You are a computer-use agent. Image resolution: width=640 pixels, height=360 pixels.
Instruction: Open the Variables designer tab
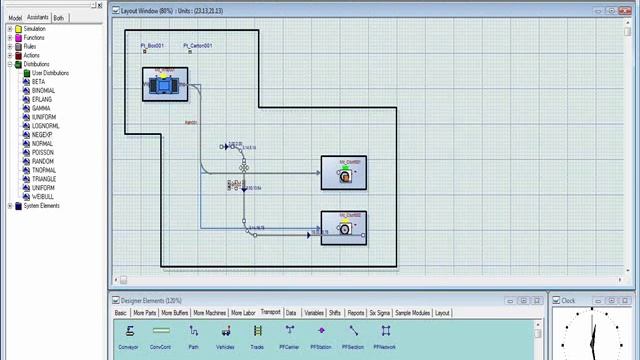[x=314, y=313]
